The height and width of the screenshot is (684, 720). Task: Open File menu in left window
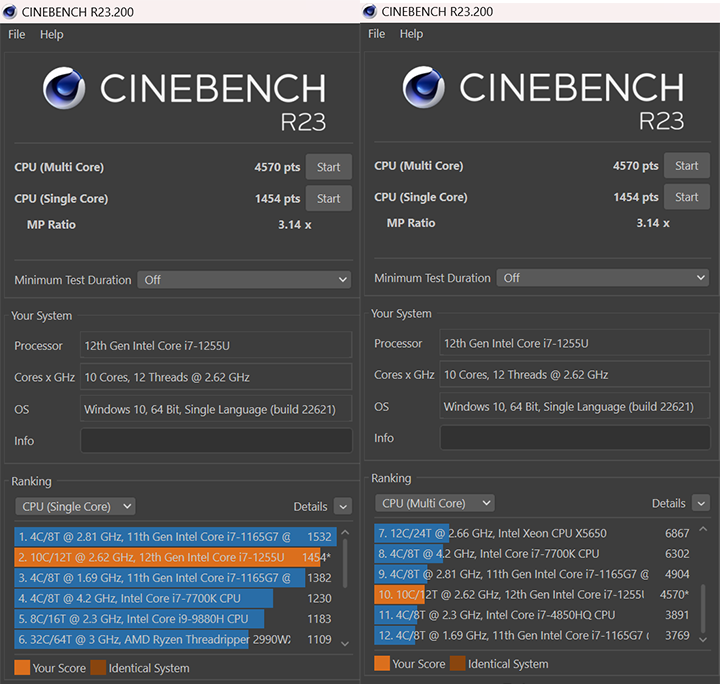[17, 34]
